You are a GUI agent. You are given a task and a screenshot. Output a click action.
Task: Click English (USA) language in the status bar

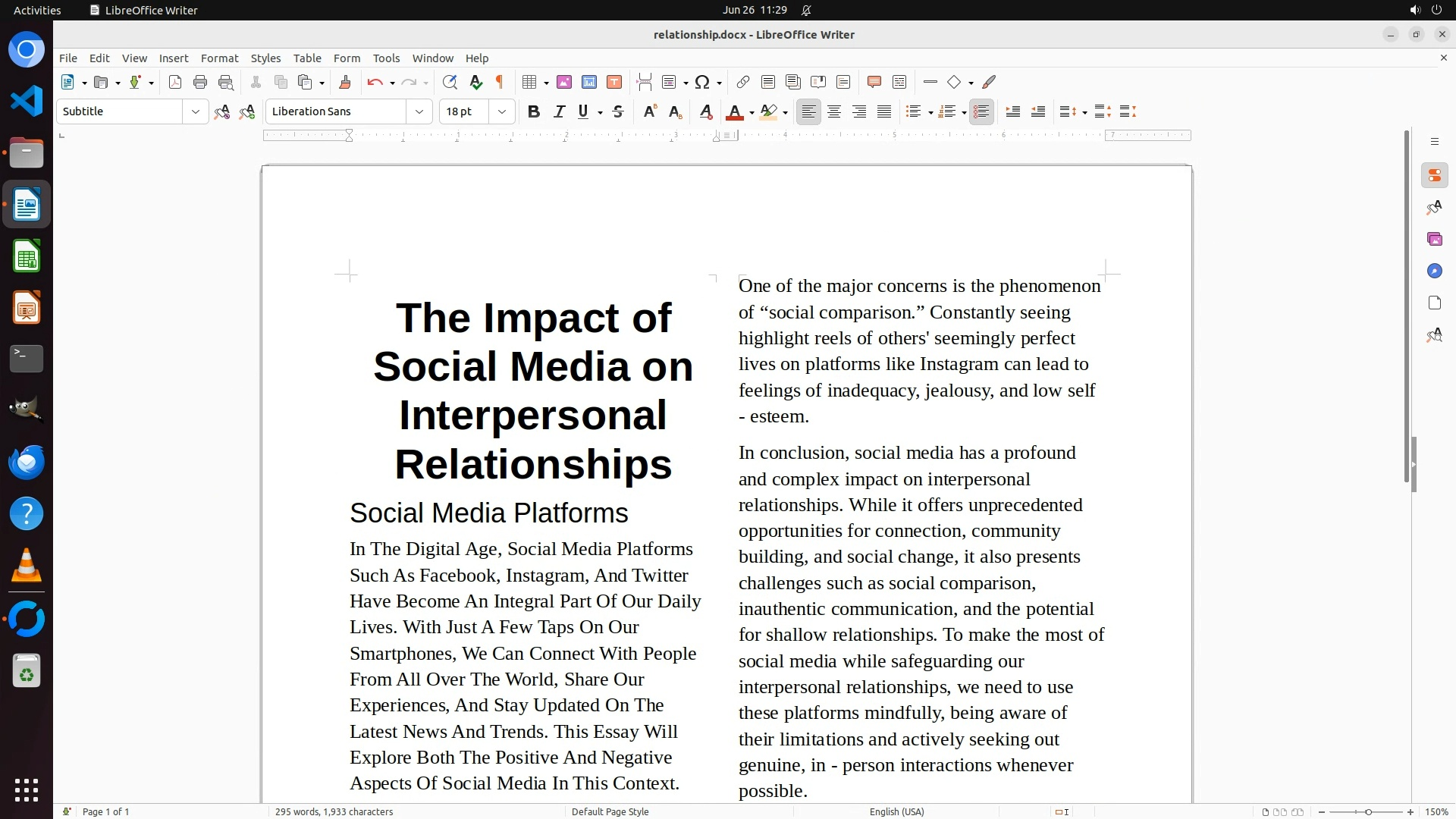tap(896, 811)
